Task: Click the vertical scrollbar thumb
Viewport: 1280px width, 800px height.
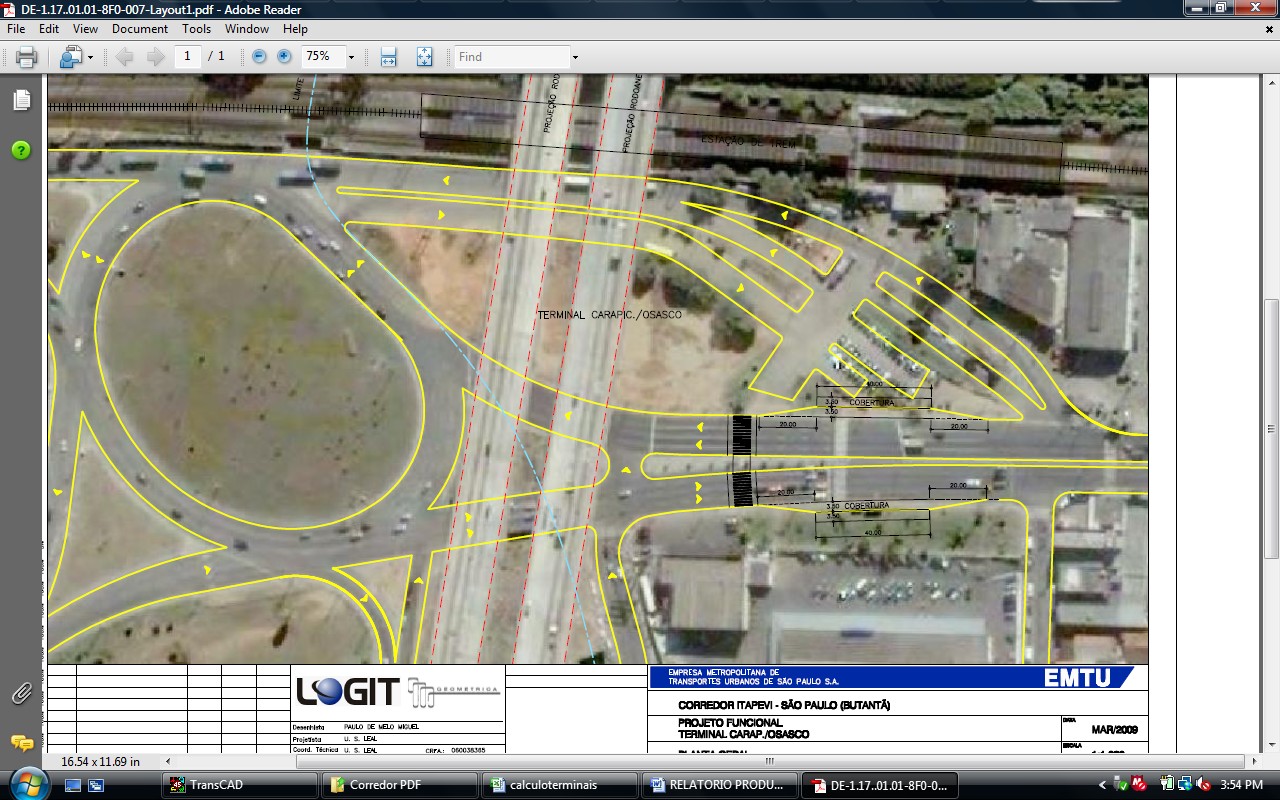Action: 1271,428
